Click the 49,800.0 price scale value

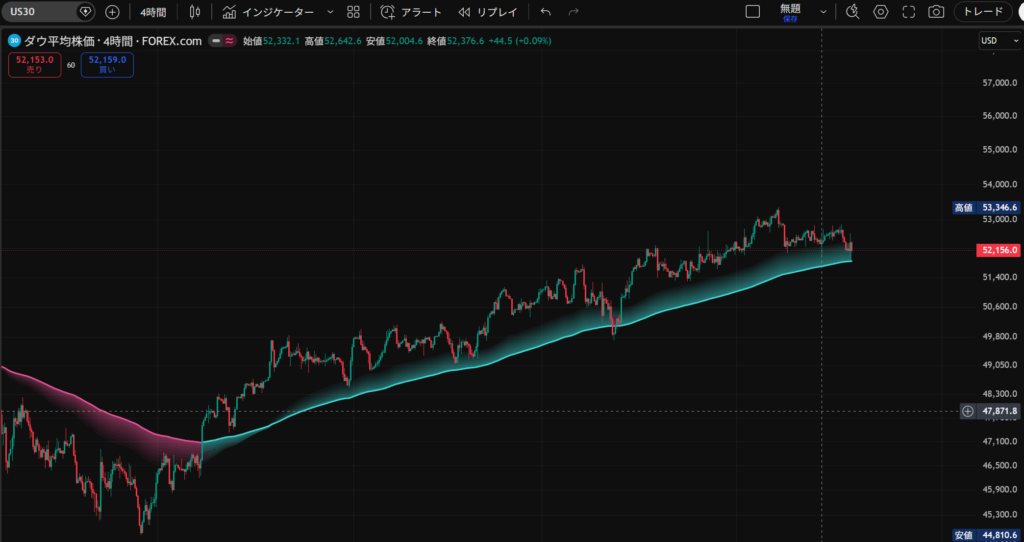1000,336
